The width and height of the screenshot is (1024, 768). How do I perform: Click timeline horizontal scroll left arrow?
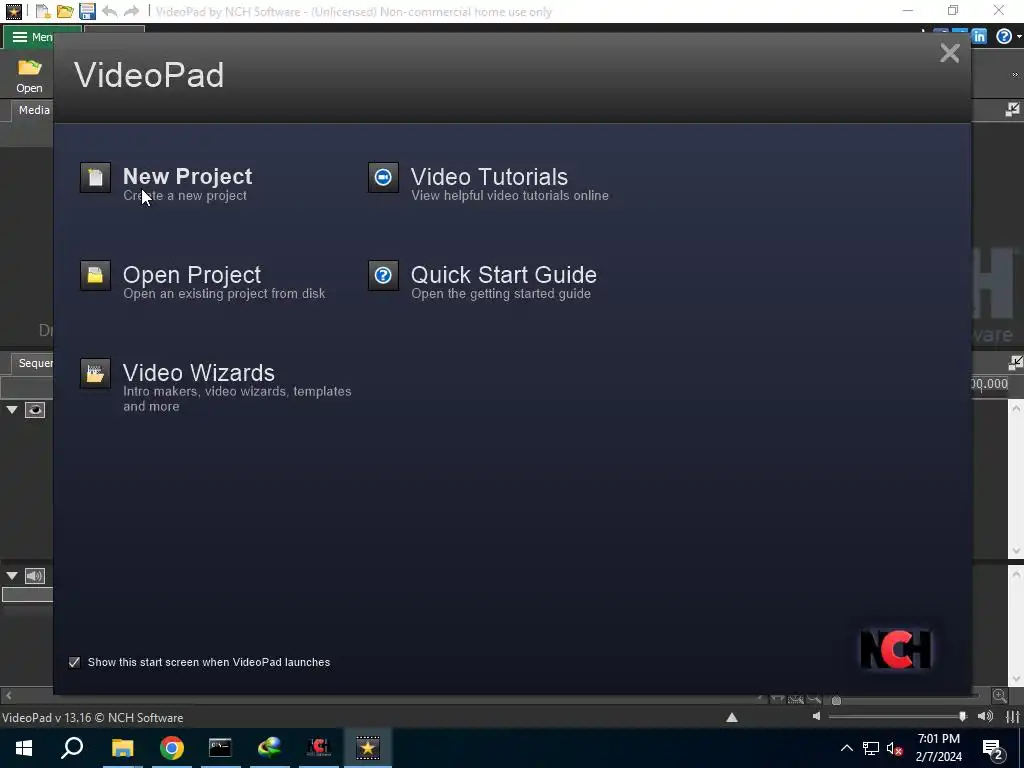(8, 696)
